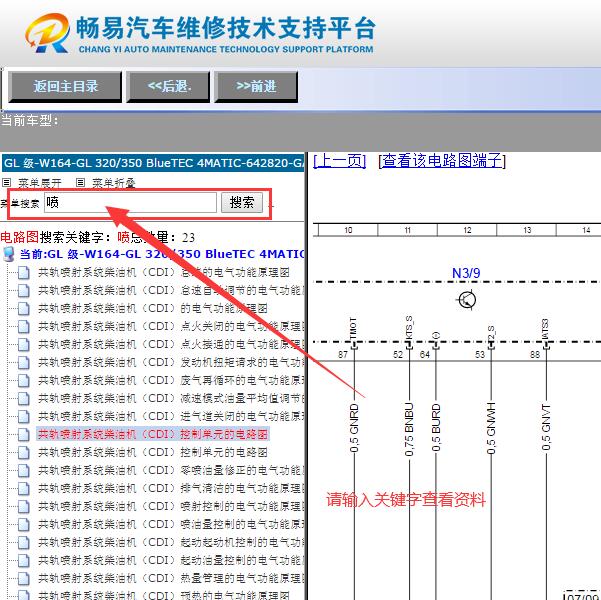The image size is (601, 600).
Task: Click the 0,75 BNBU wire label
Action: [409, 429]
